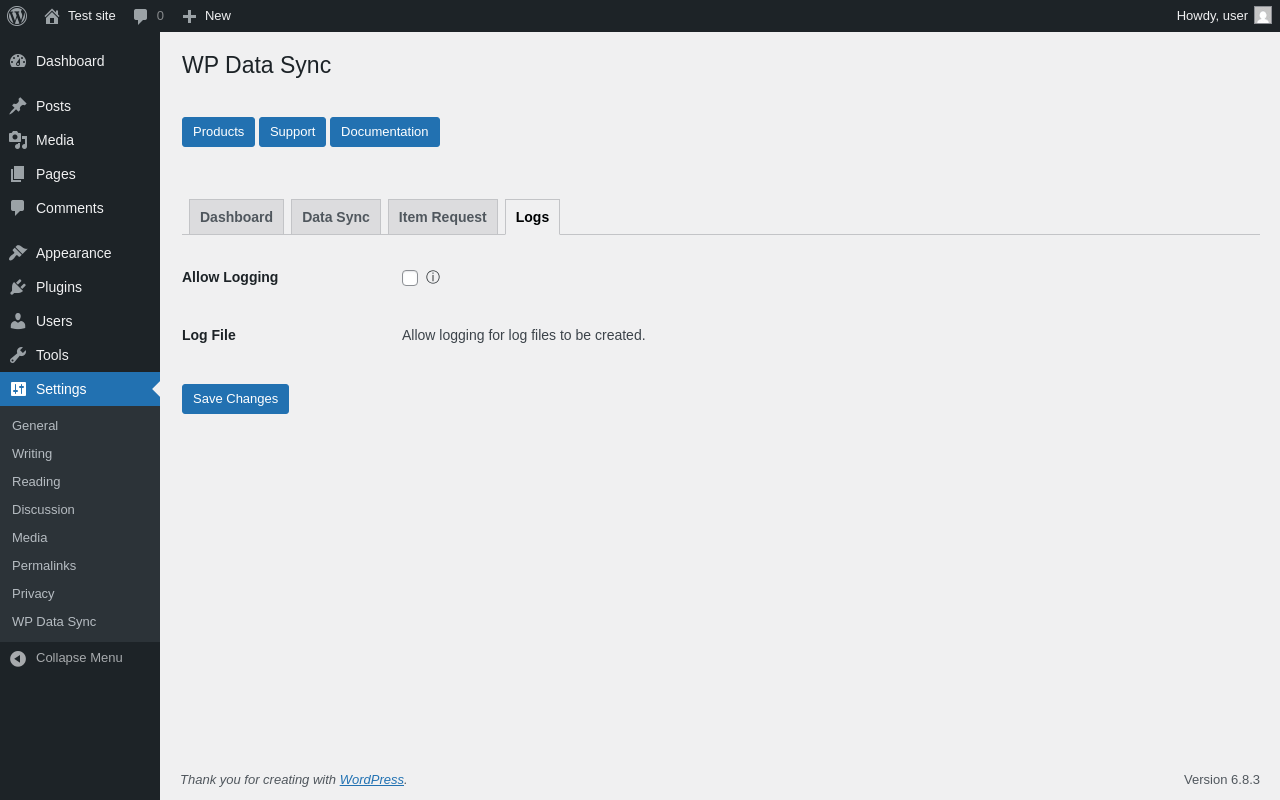Click the Save Changes button
Screen dimensions: 1280x800
[235, 399]
